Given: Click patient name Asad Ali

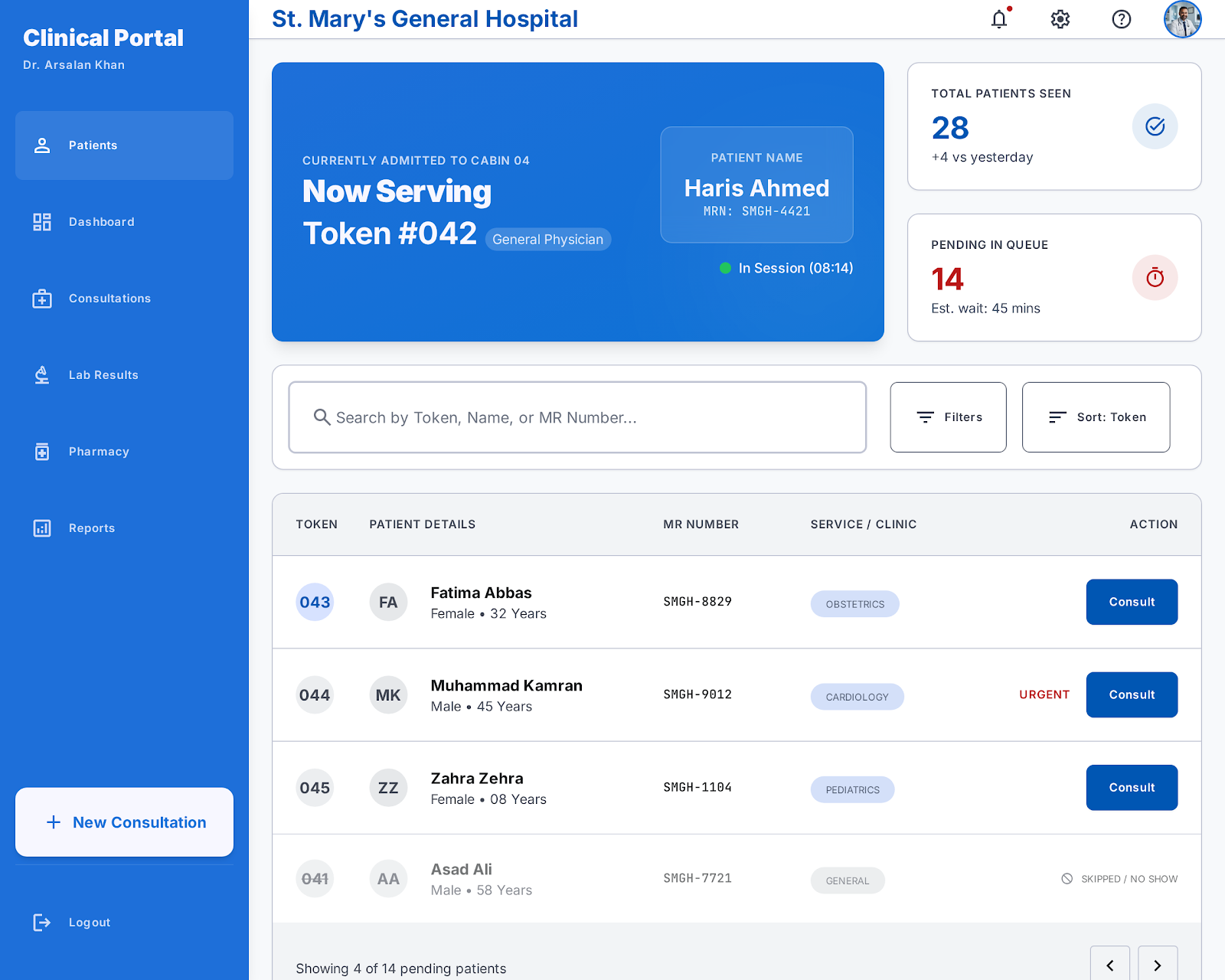Looking at the screenshot, I should click(x=462, y=870).
